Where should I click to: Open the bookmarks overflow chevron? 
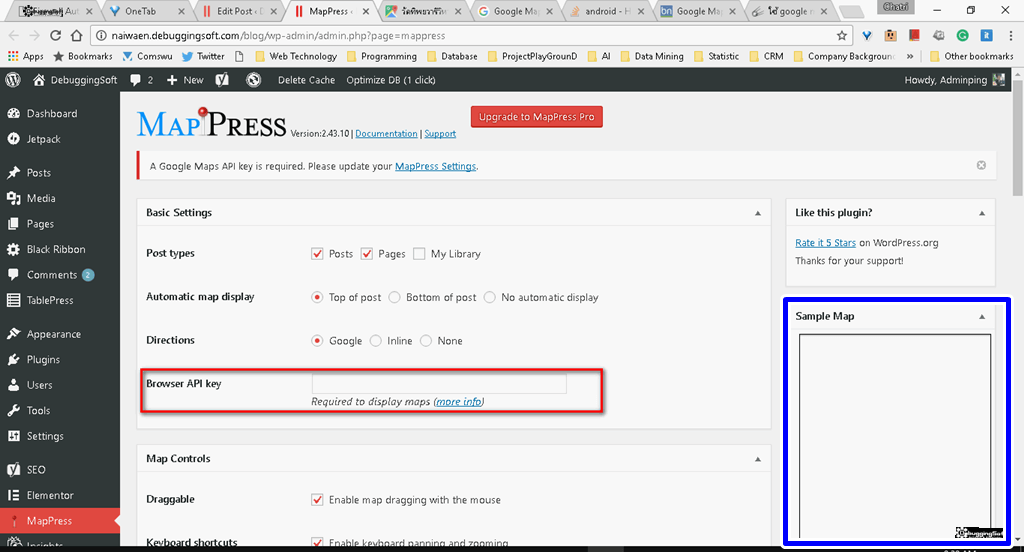pyautogui.click(x=910, y=56)
